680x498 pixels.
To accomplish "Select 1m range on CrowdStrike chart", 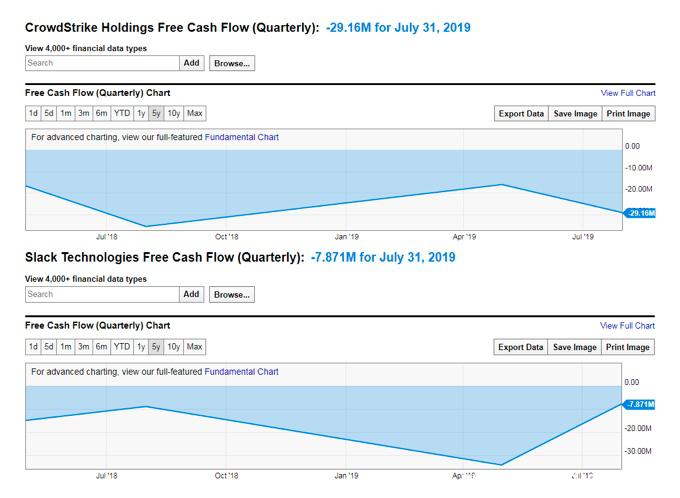I will 66,113.
